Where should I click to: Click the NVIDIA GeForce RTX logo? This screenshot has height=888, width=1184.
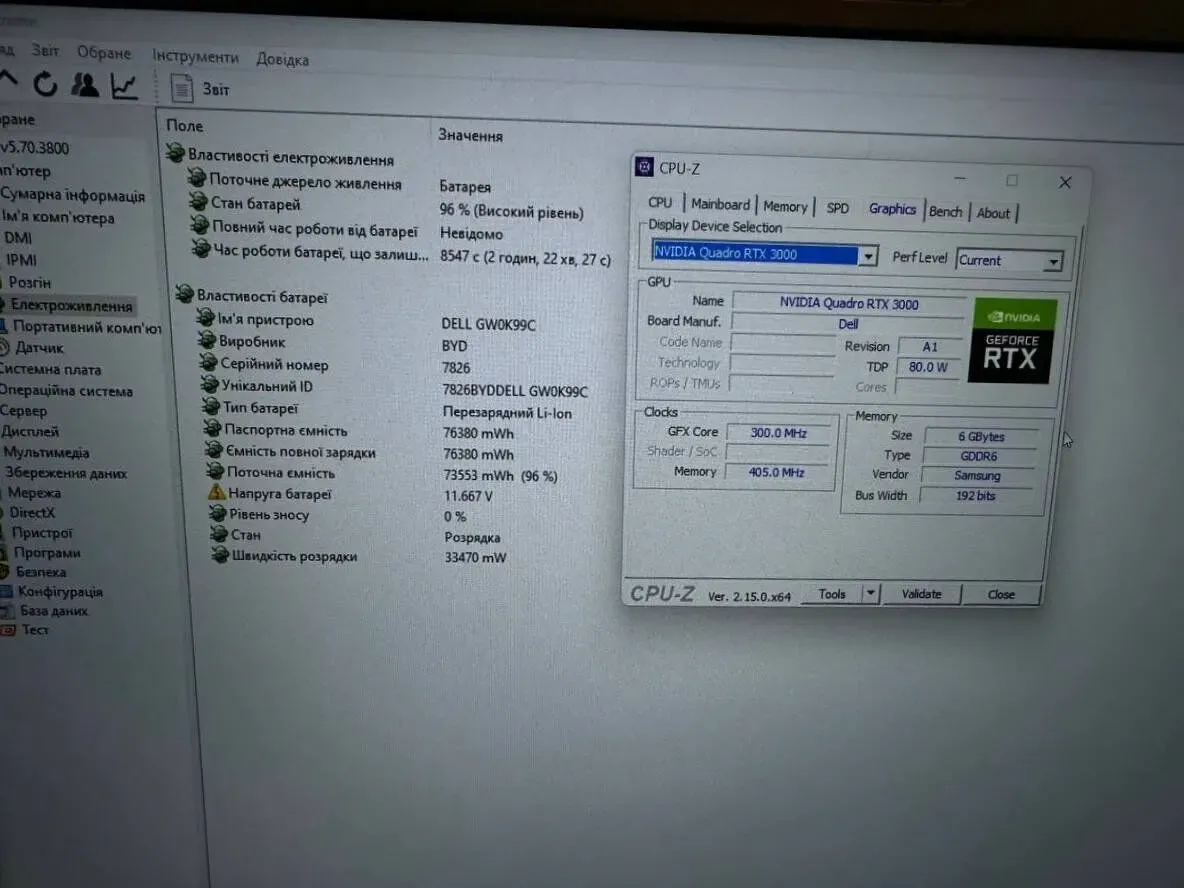tap(1012, 341)
